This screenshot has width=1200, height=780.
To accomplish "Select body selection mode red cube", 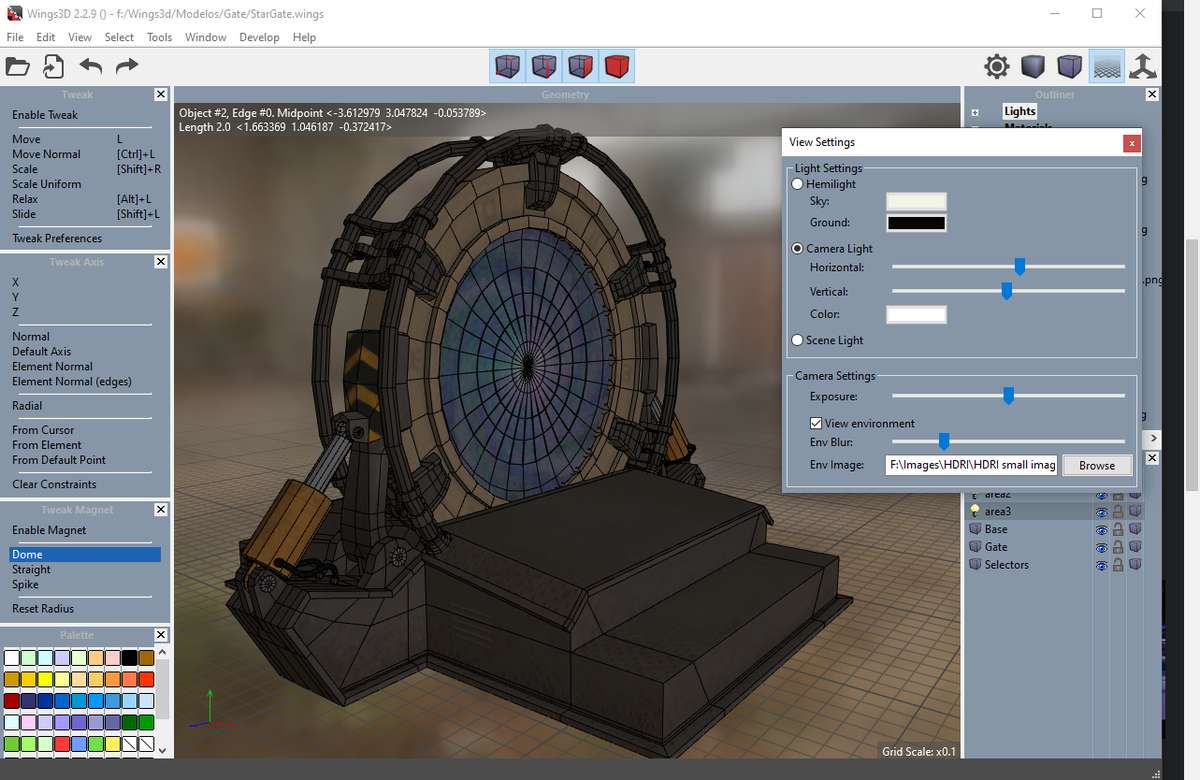I will point(617,67).
